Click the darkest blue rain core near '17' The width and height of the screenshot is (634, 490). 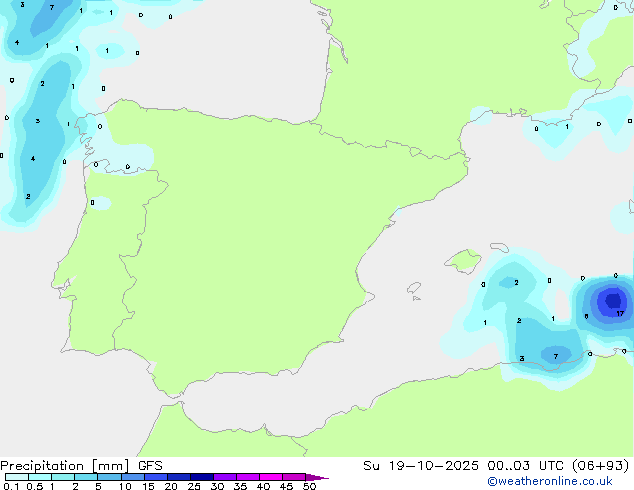(613, 300)
